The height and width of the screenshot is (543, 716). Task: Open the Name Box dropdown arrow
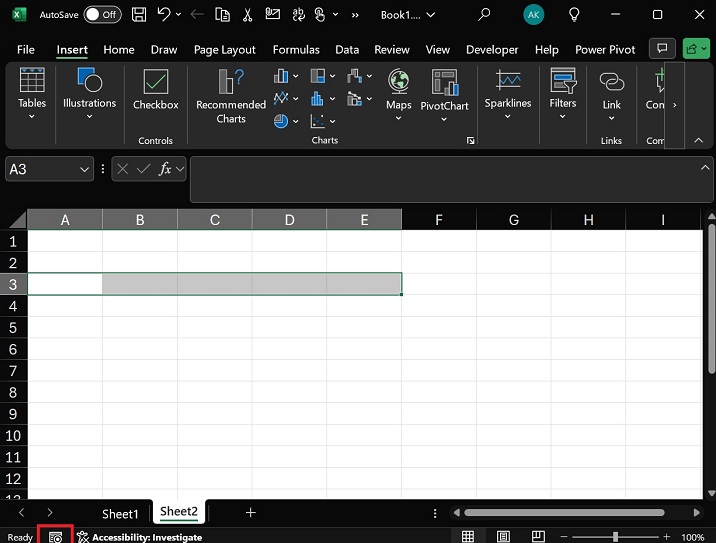[x=84, y=170]
